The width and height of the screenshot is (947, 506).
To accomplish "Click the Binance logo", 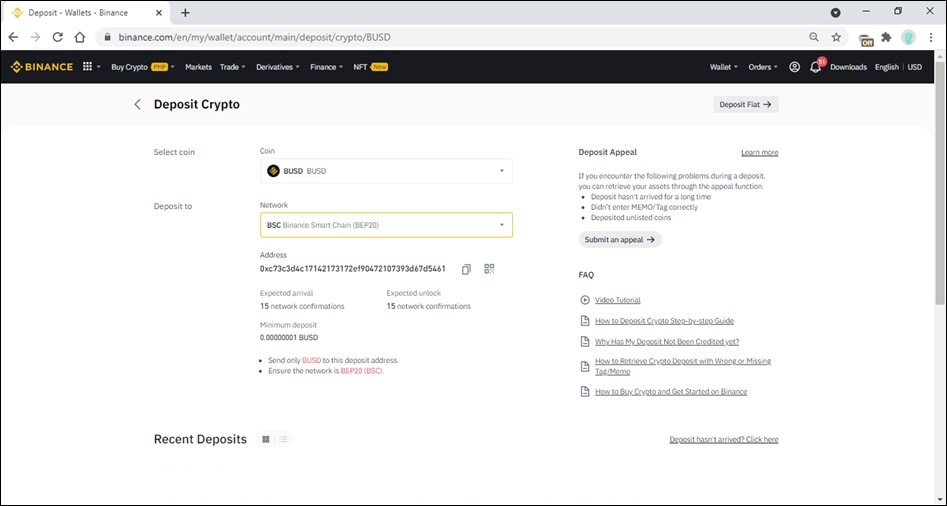I will [42, 66].
